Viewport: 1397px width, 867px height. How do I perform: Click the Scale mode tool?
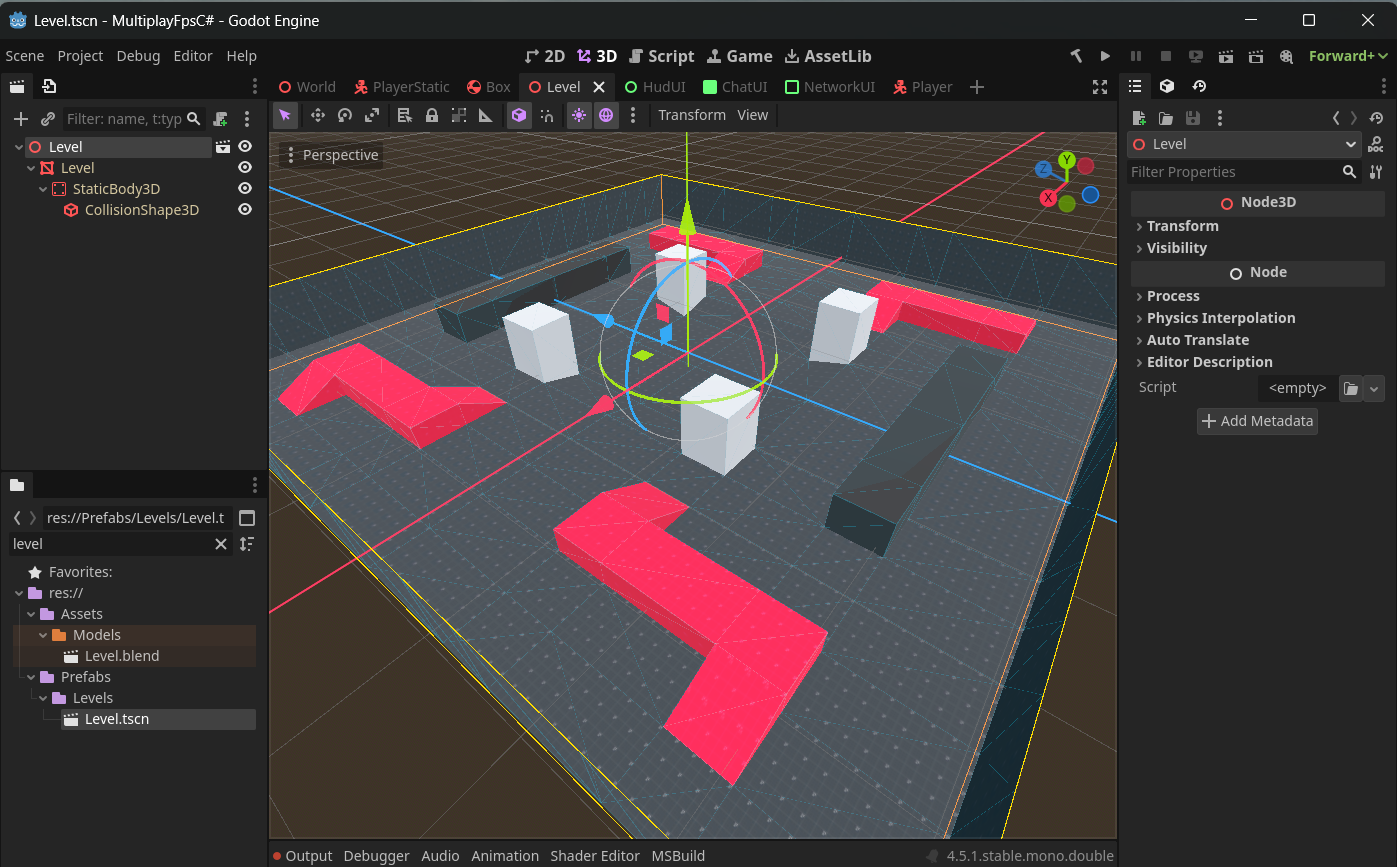click(371, 115)
